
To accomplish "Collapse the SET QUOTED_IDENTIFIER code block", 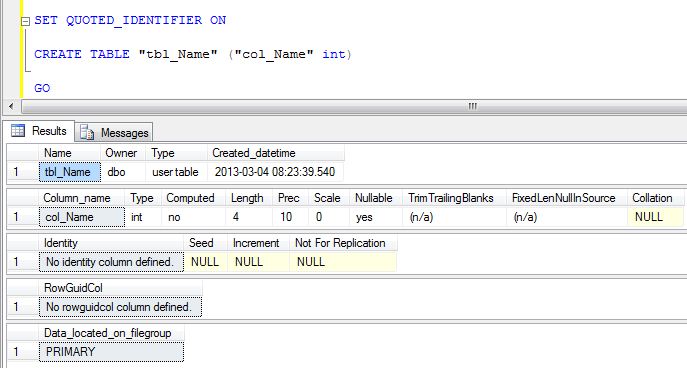I will coord(25,21).
